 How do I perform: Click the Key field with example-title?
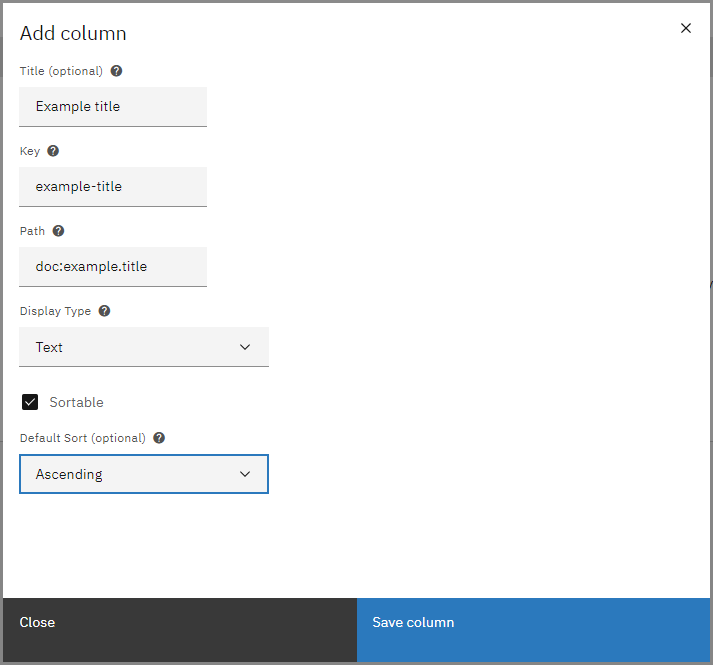(113, 186)
